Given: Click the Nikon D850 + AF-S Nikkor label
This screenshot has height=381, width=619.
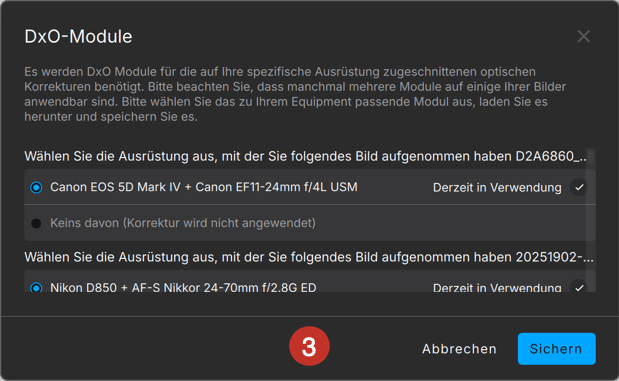Looking at the screenshot, I should [183, 287].
